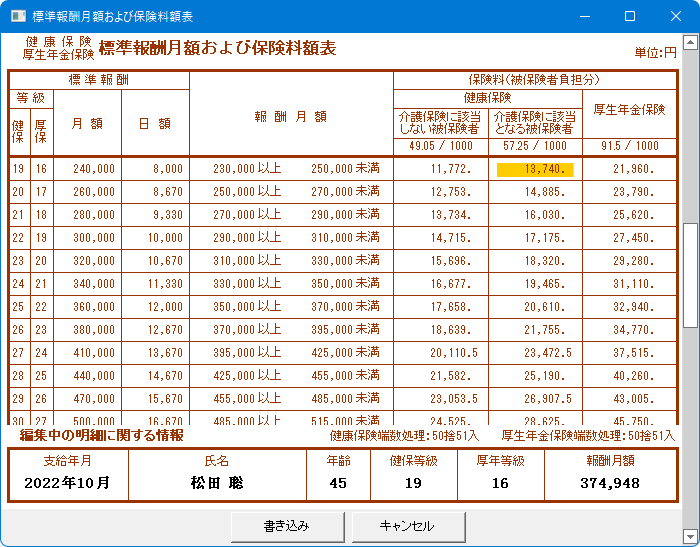The width and height of the screenshot is (700, 547).
Task: Click 厚生年金保険端数処理:50捨51入 label
Action: 588,436
